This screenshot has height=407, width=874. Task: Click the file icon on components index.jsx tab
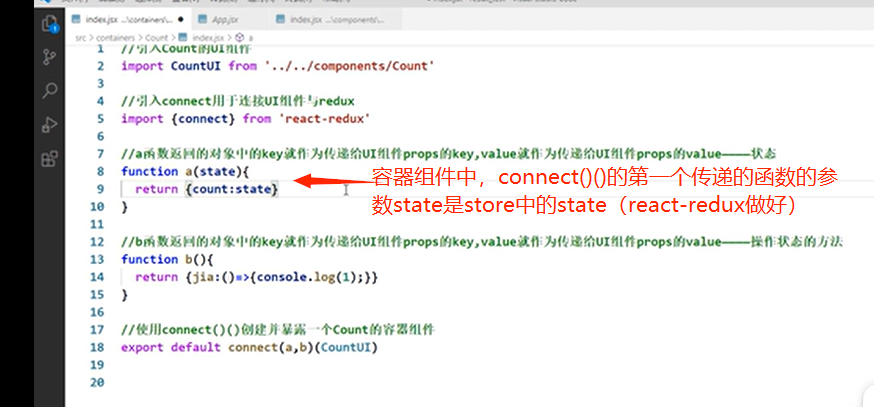click(281, 20)
